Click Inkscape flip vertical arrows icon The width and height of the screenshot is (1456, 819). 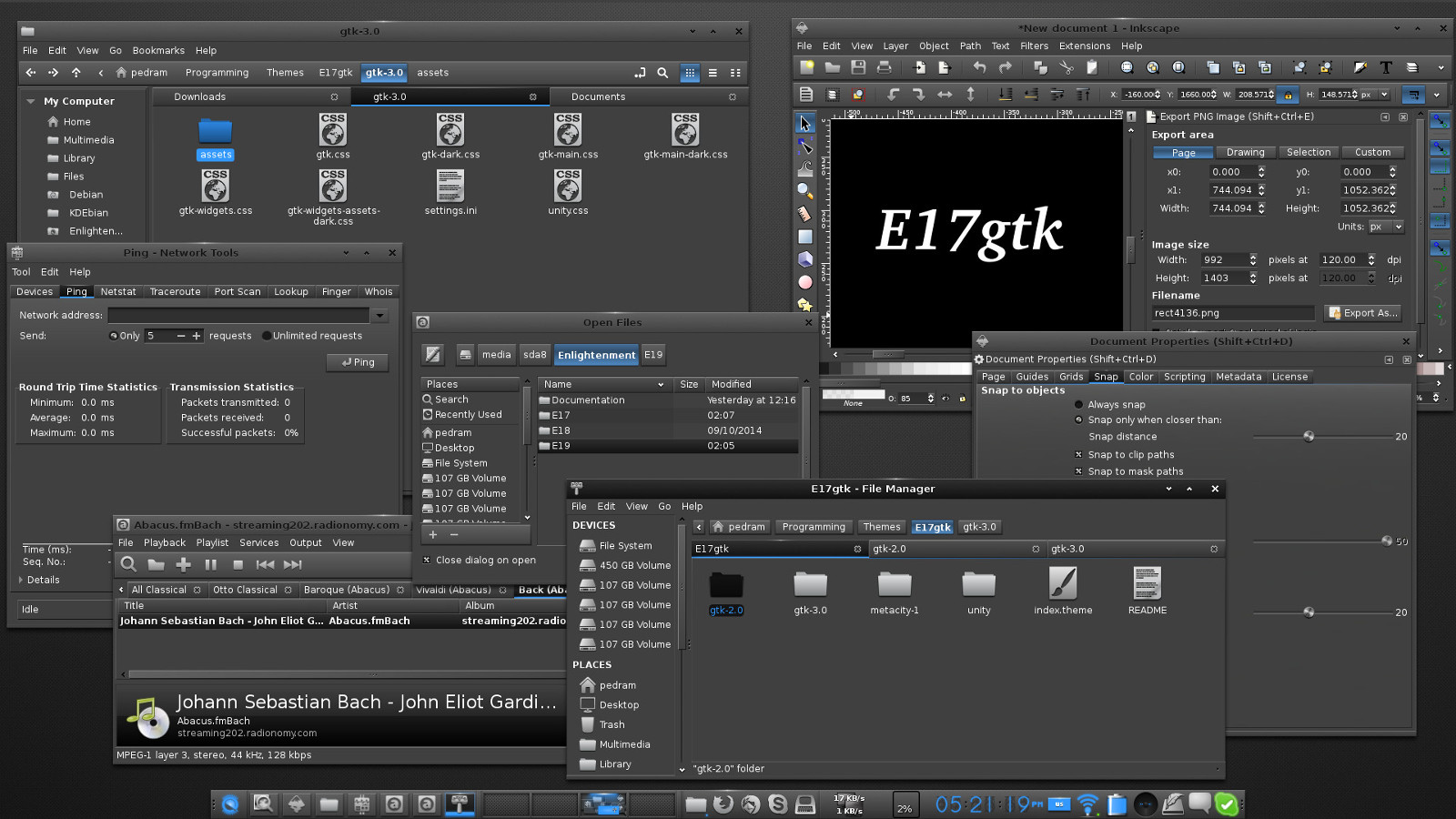tap(970, 94)
